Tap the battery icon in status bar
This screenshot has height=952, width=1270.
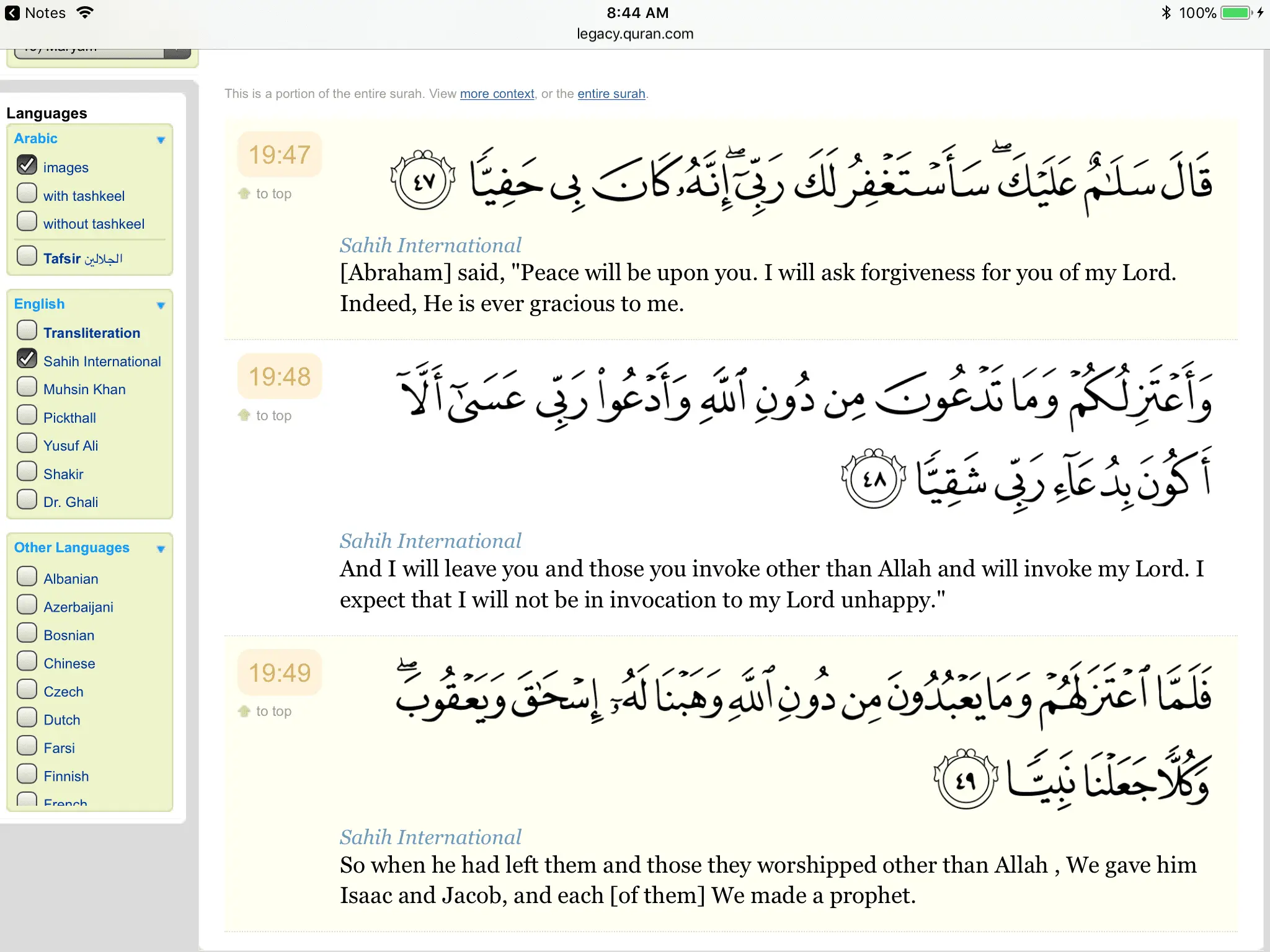pos(1236,13)
